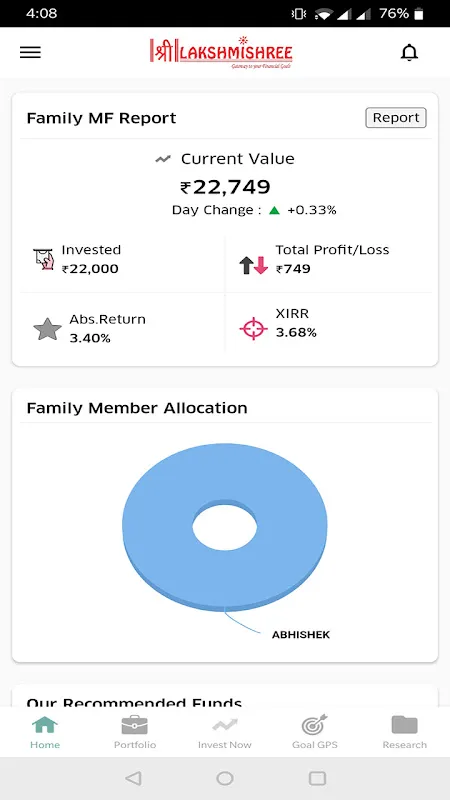This screenshot has height=800, width=450.
Task: Tap the Android home circle button
Action: click(225, 778)
